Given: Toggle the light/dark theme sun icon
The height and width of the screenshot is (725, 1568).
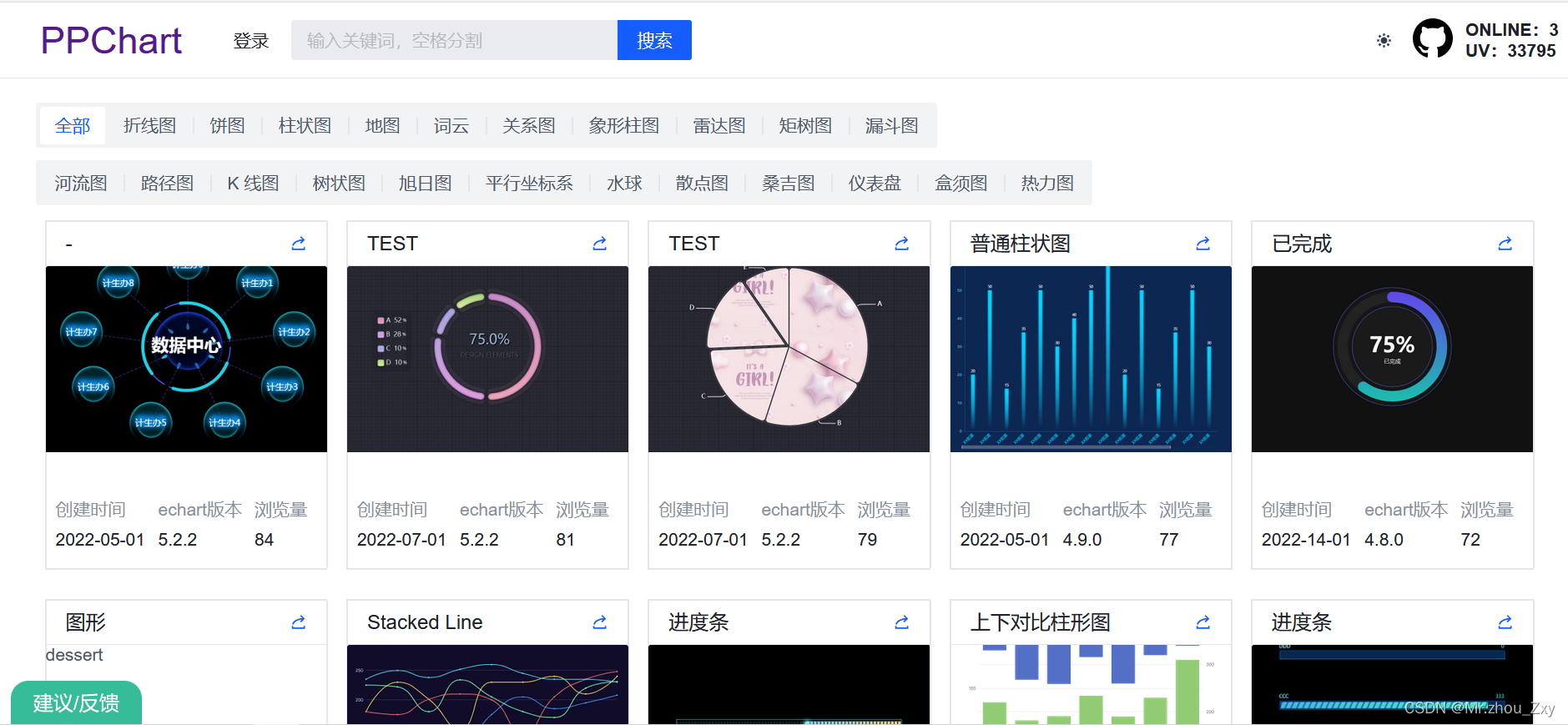Looking at the screenshot, I should (1384, 40).
